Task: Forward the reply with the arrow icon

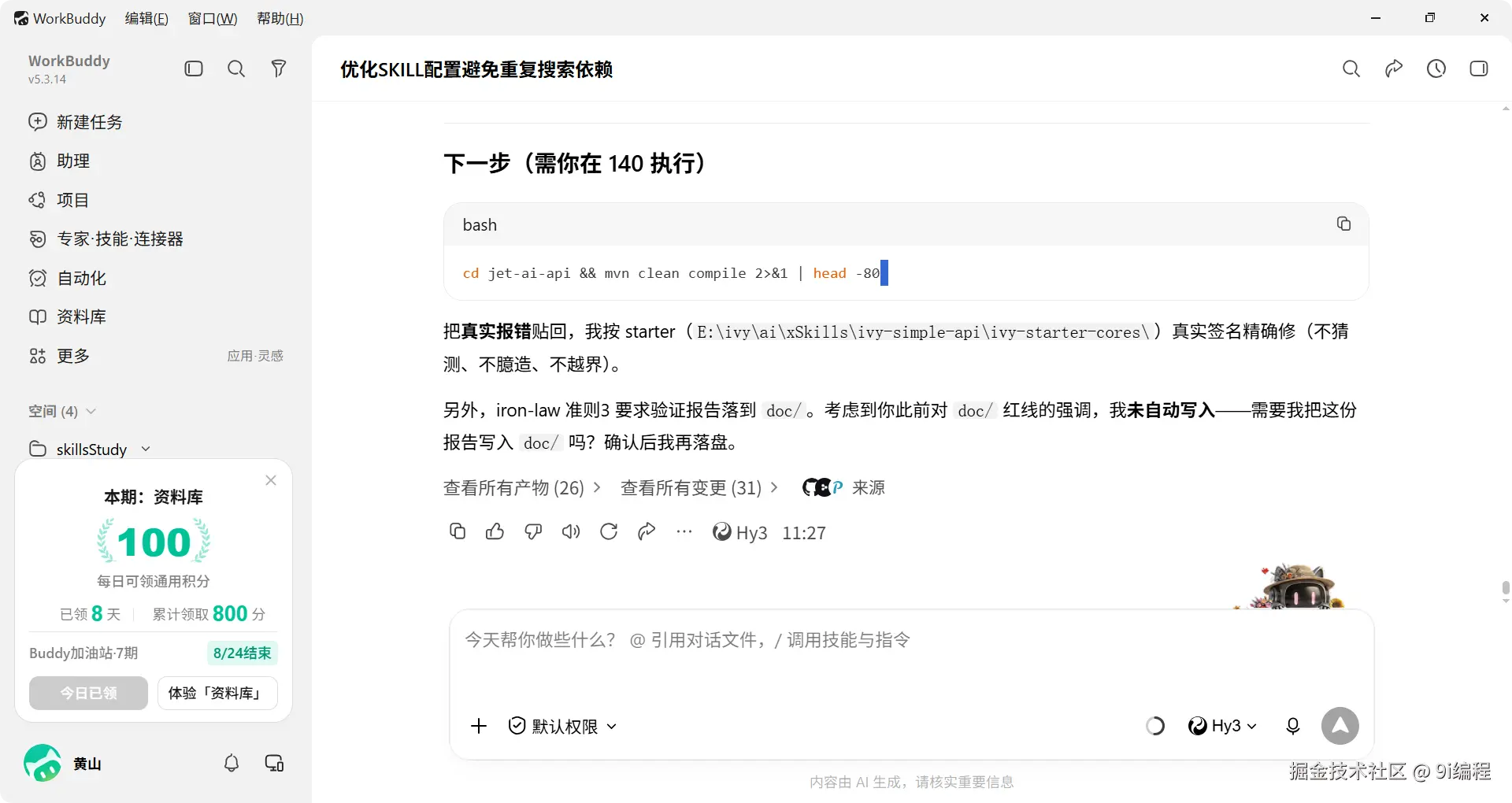Action: click(647, 531)
